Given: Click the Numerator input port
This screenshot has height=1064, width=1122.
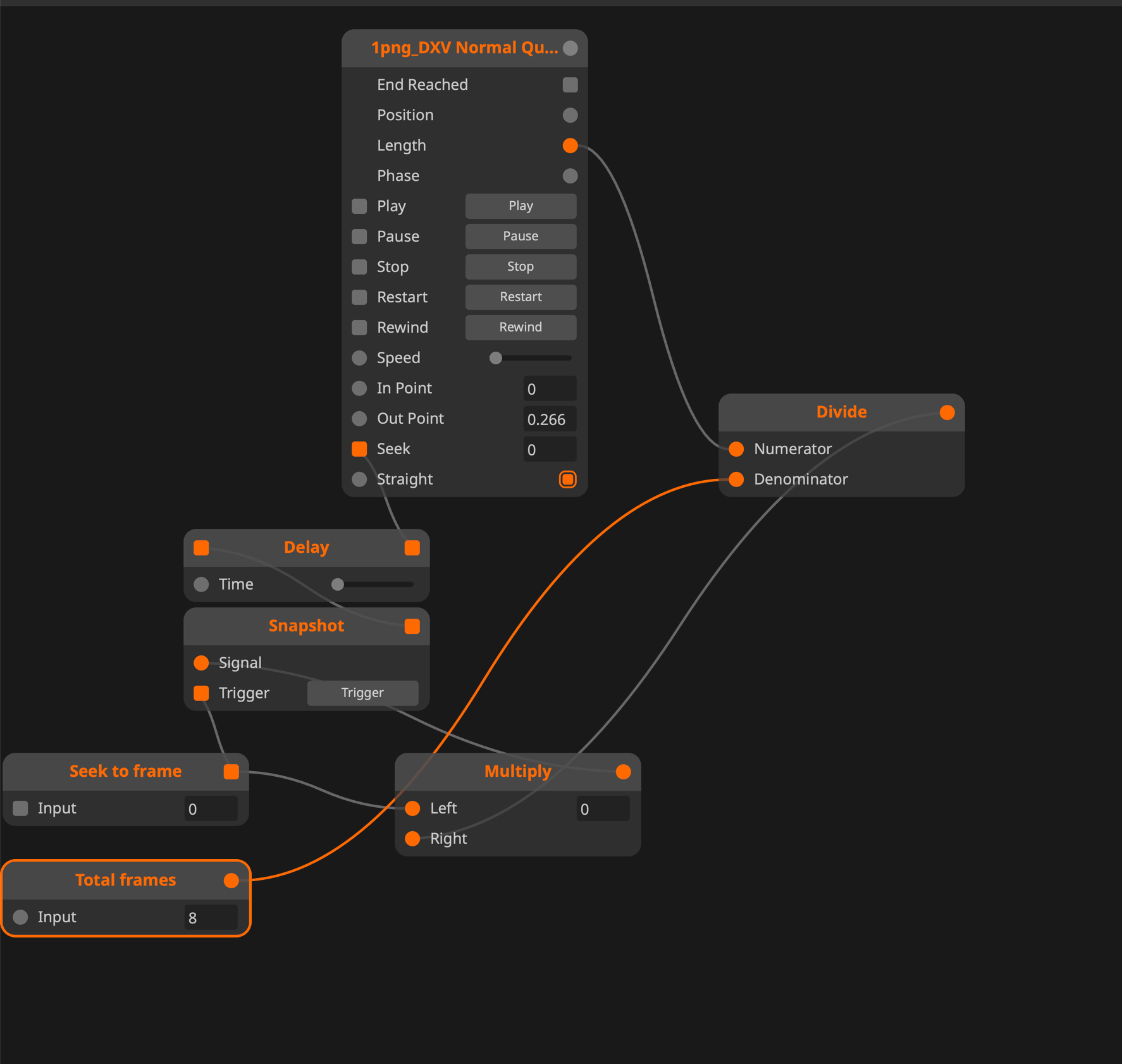Looking at the screenshot, I should [x=736, y=449].
